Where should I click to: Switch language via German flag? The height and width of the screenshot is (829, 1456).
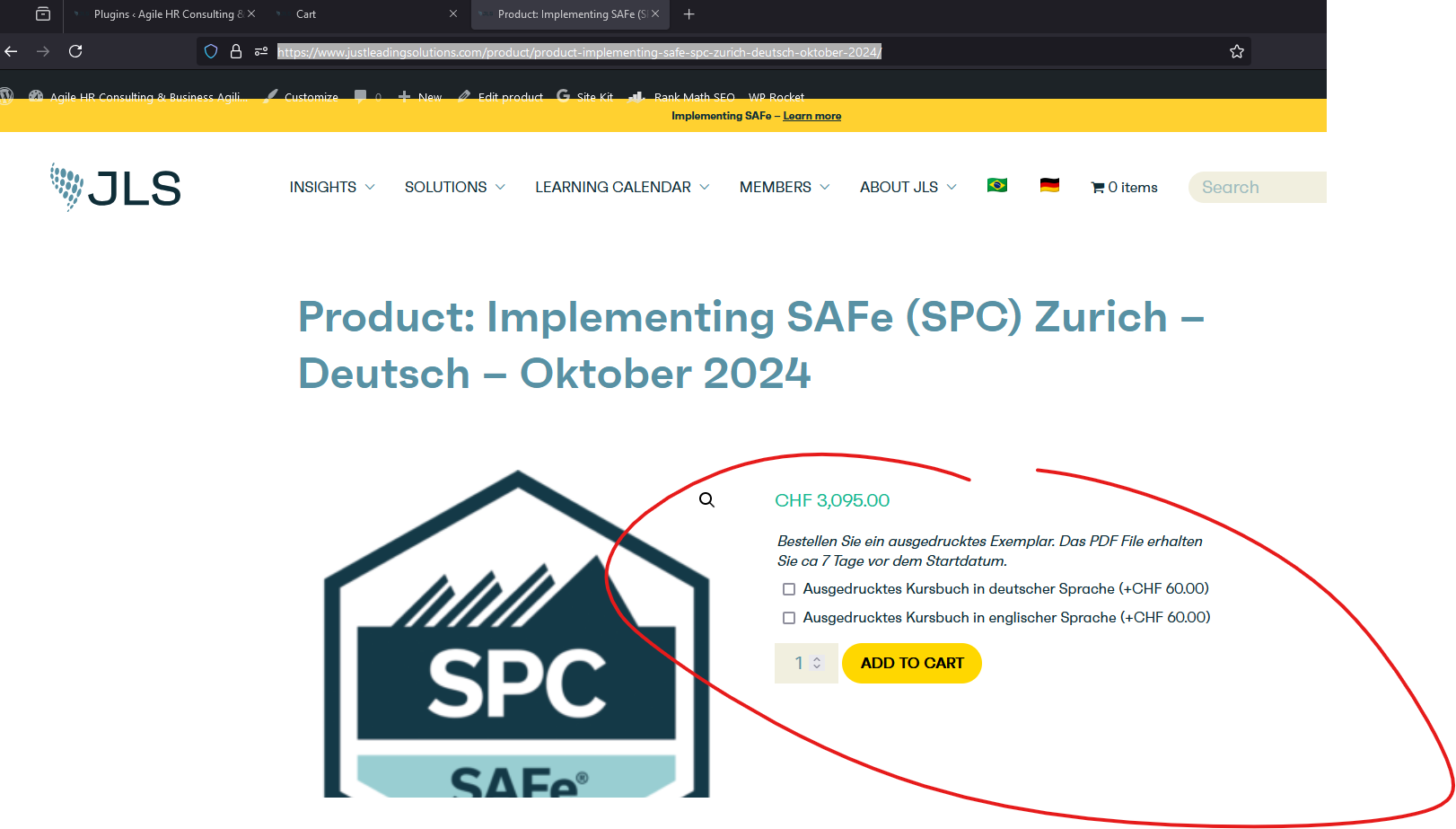[x=1049, y=185]
